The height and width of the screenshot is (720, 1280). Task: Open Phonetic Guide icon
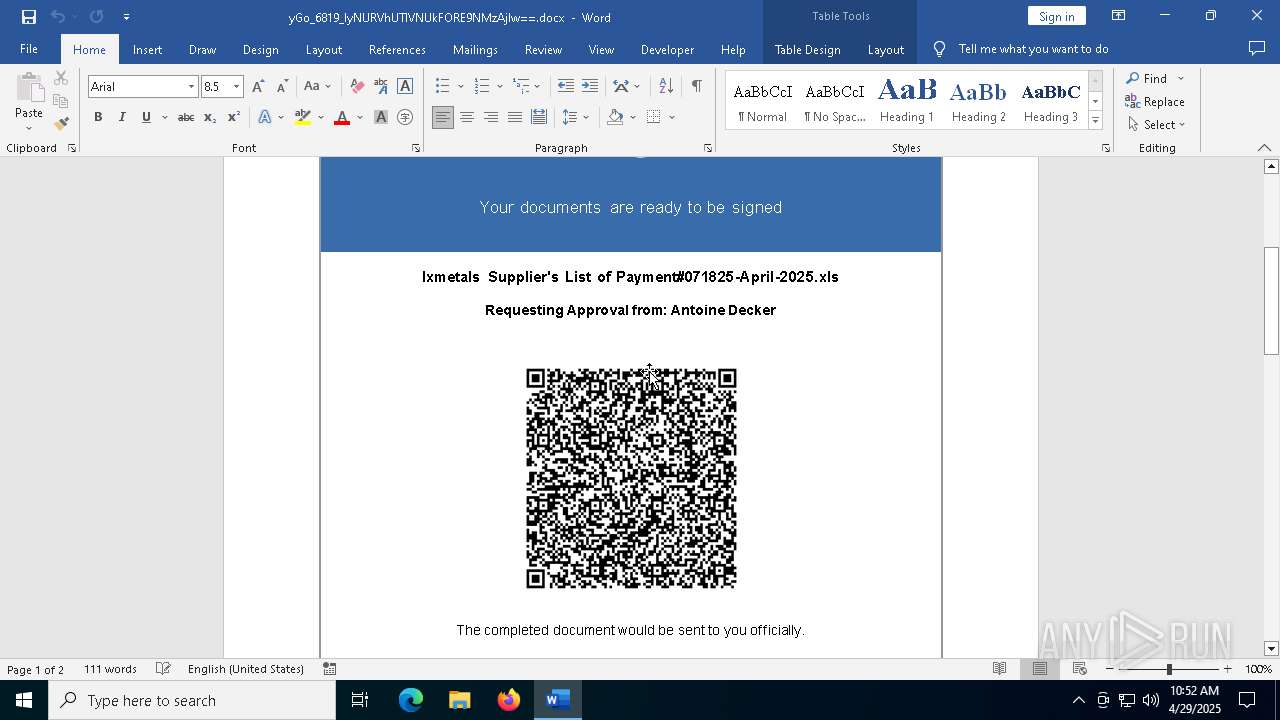[x=381, y=87]
